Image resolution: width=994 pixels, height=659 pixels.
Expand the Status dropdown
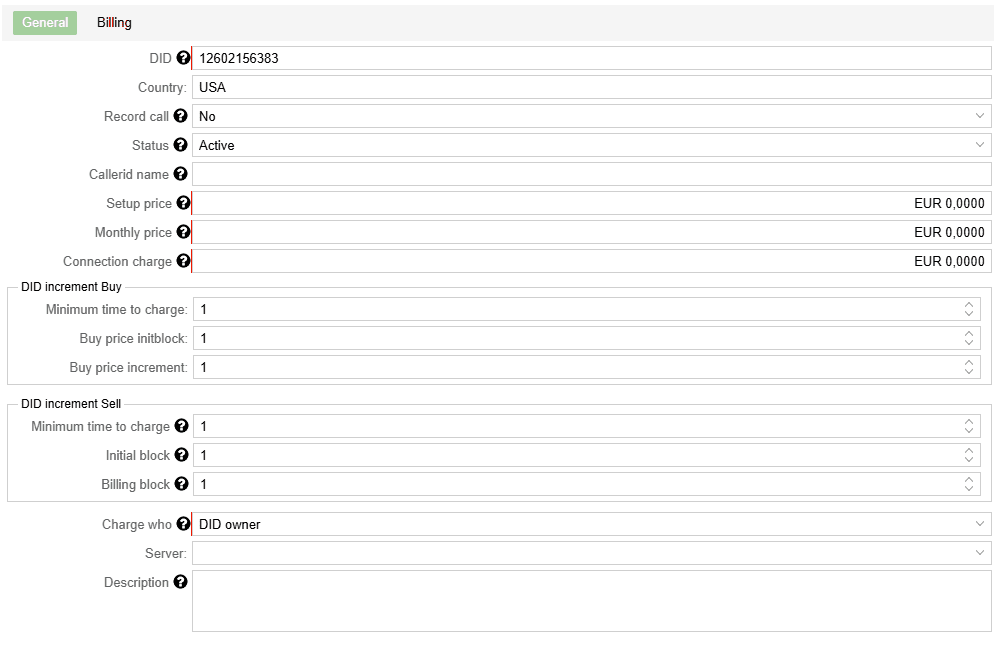(591, 145)
